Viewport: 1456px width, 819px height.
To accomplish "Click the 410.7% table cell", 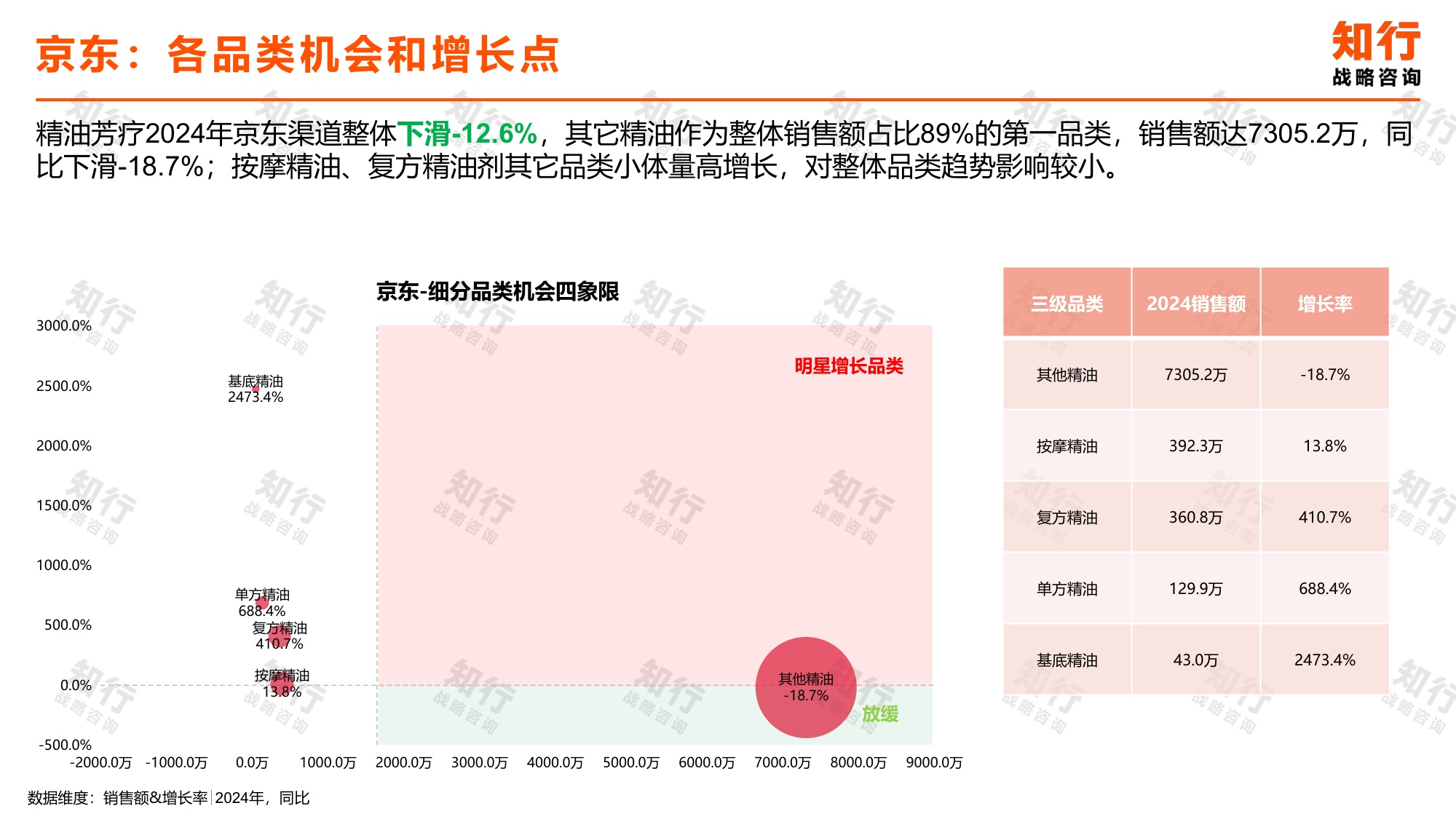I will [1325, 518].
